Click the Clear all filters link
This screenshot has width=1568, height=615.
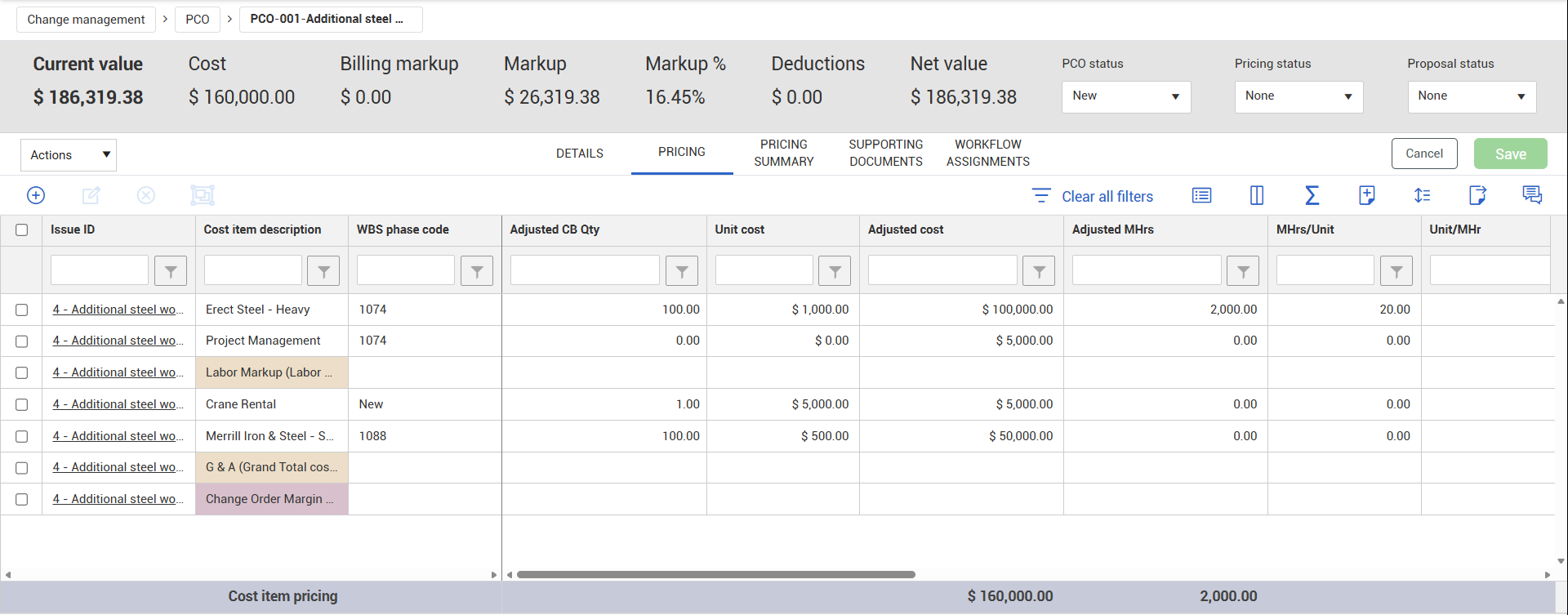click(x=1107, y=197)
